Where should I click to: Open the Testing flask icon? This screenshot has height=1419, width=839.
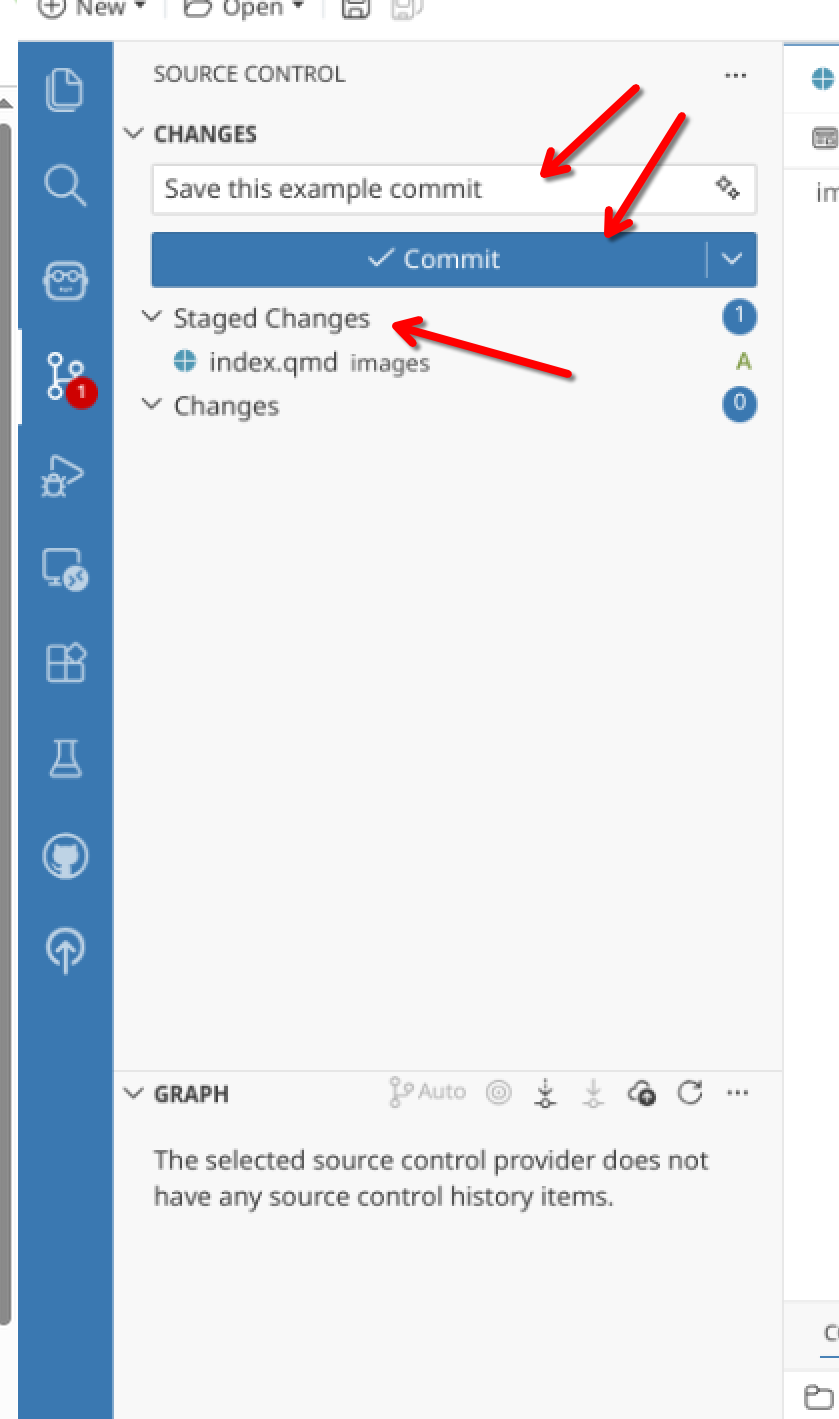(x=66, y=759)
